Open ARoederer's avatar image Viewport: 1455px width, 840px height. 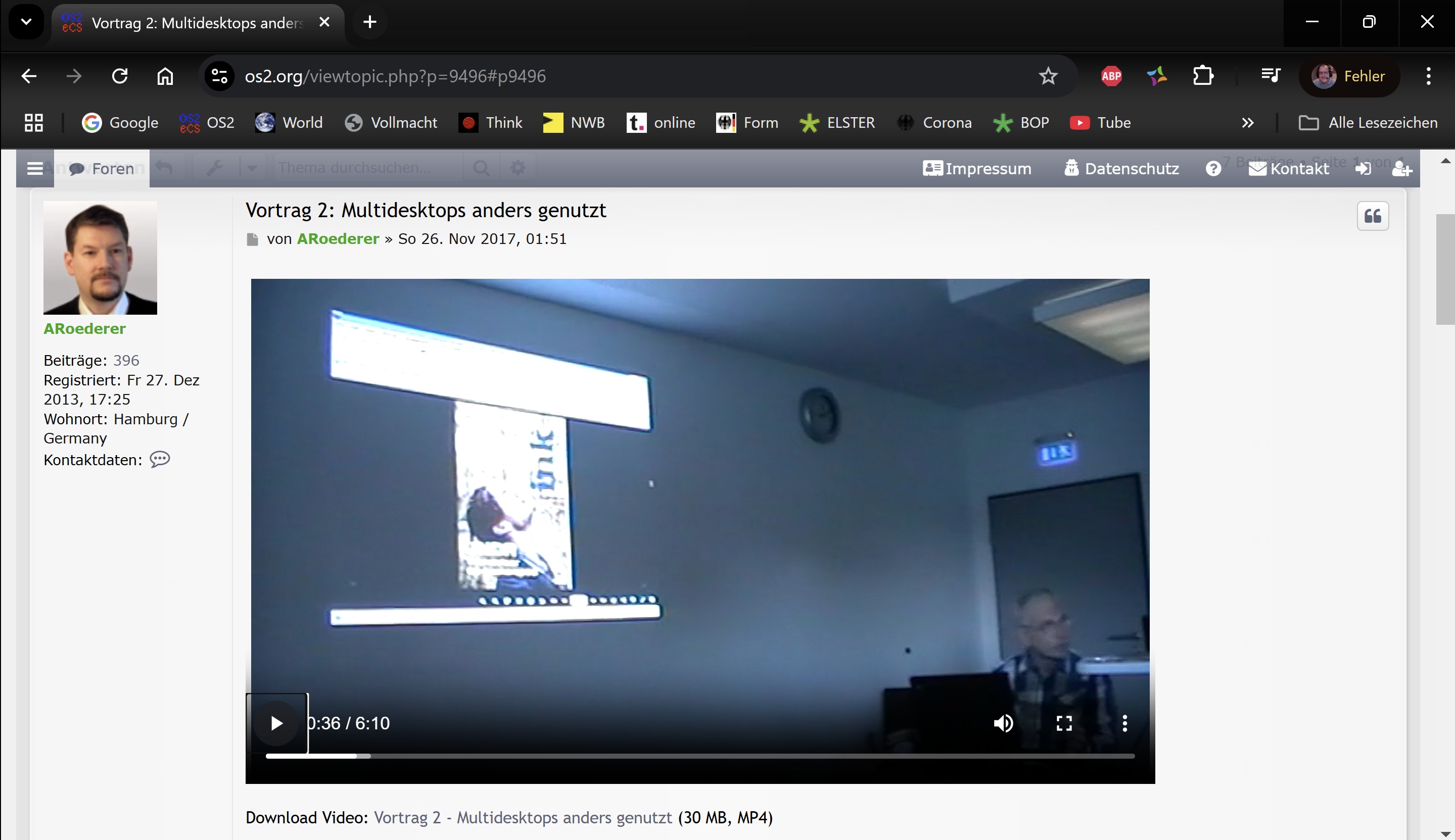tap(100, 258)
